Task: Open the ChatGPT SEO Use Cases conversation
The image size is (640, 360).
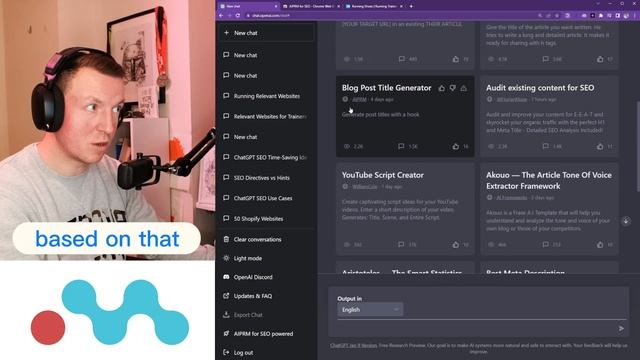Action: pos(266,198)
